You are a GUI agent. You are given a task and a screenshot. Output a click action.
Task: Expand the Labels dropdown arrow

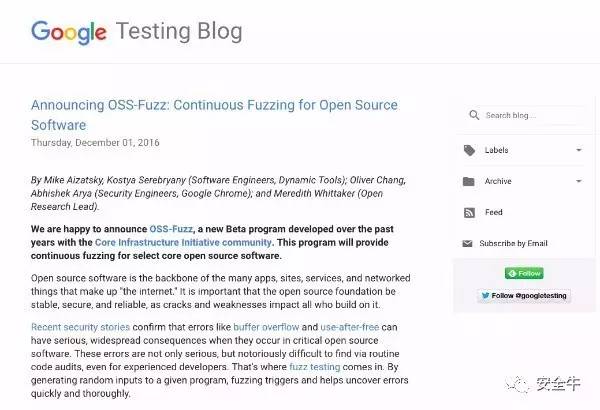[x=578, y=151]
